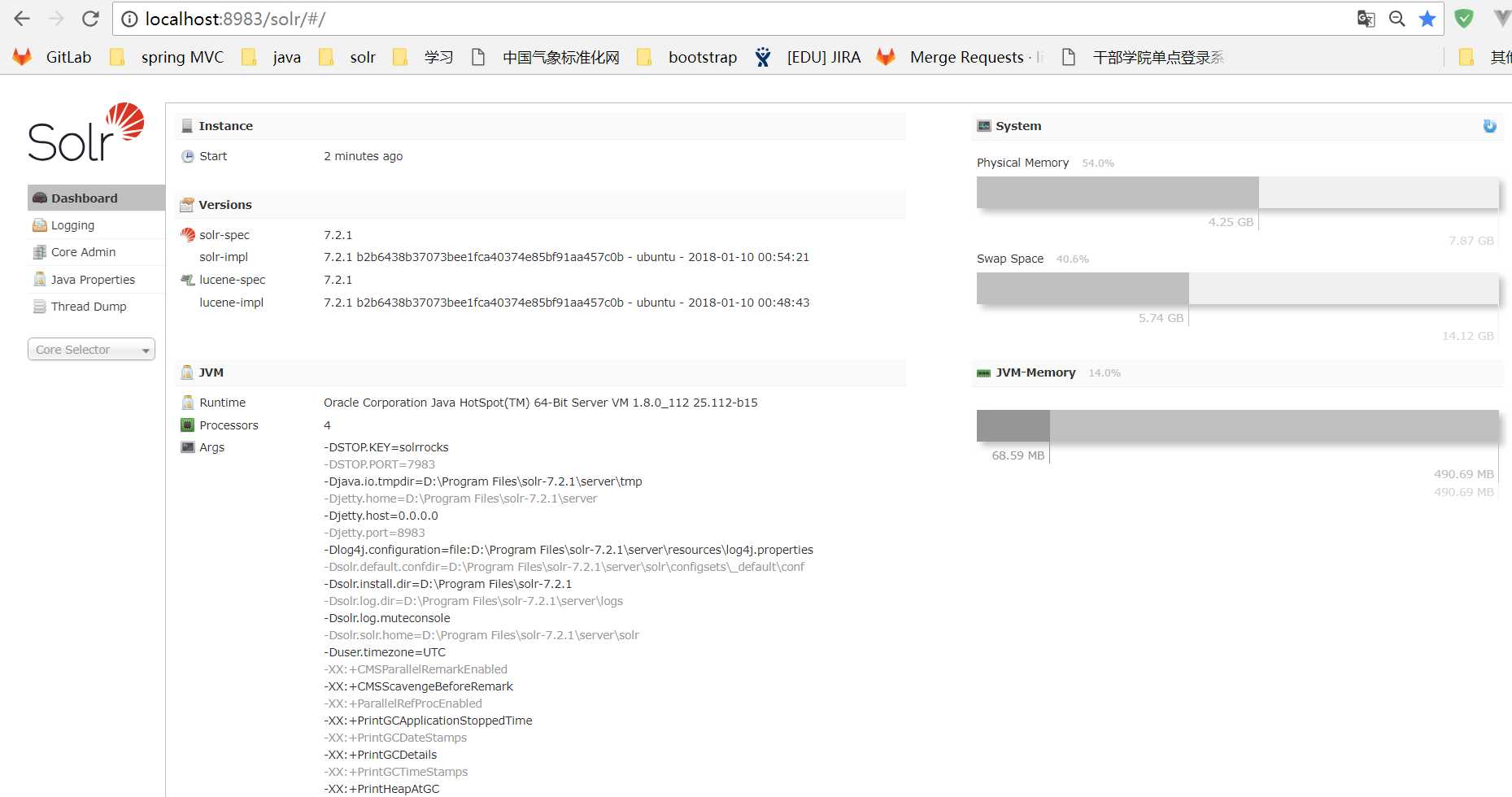1512x797 pixels.
Task: Click the Thread Dump sidebar icon
Action: tap(40, 307)
